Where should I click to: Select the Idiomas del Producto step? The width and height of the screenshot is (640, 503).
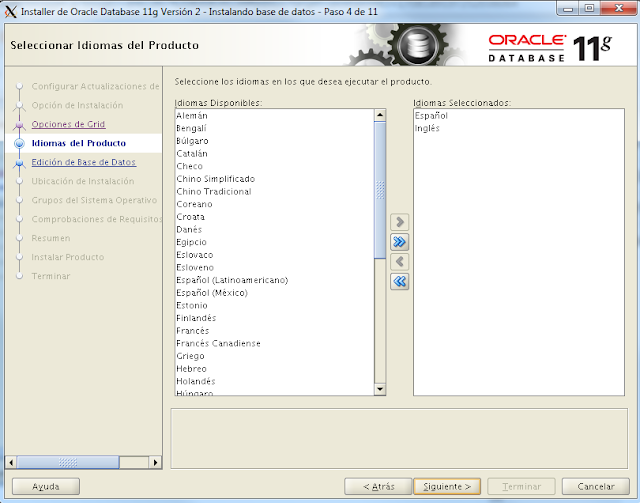(79, 143)
